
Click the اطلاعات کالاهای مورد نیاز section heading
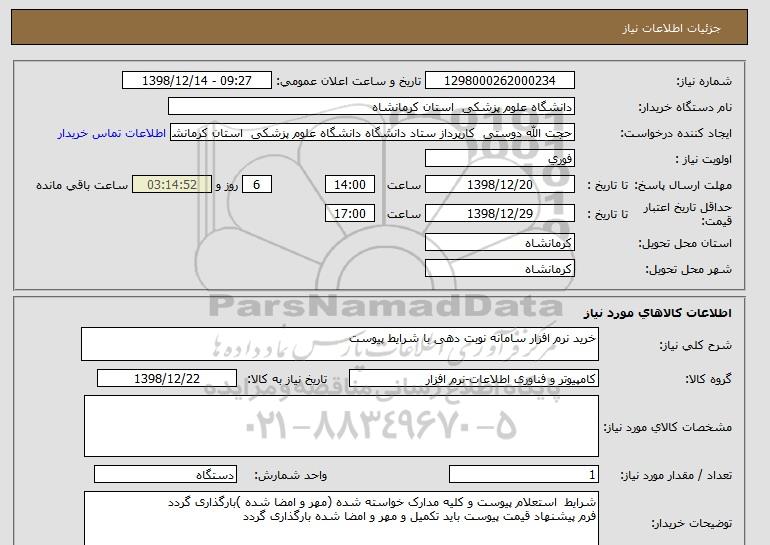[657, 313]
